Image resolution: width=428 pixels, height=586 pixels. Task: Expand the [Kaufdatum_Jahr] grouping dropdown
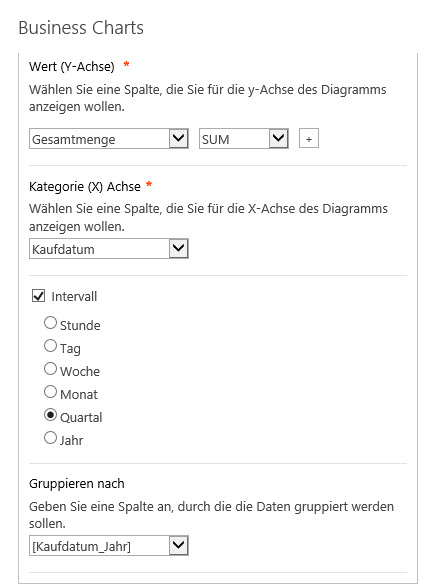point(109,546)
